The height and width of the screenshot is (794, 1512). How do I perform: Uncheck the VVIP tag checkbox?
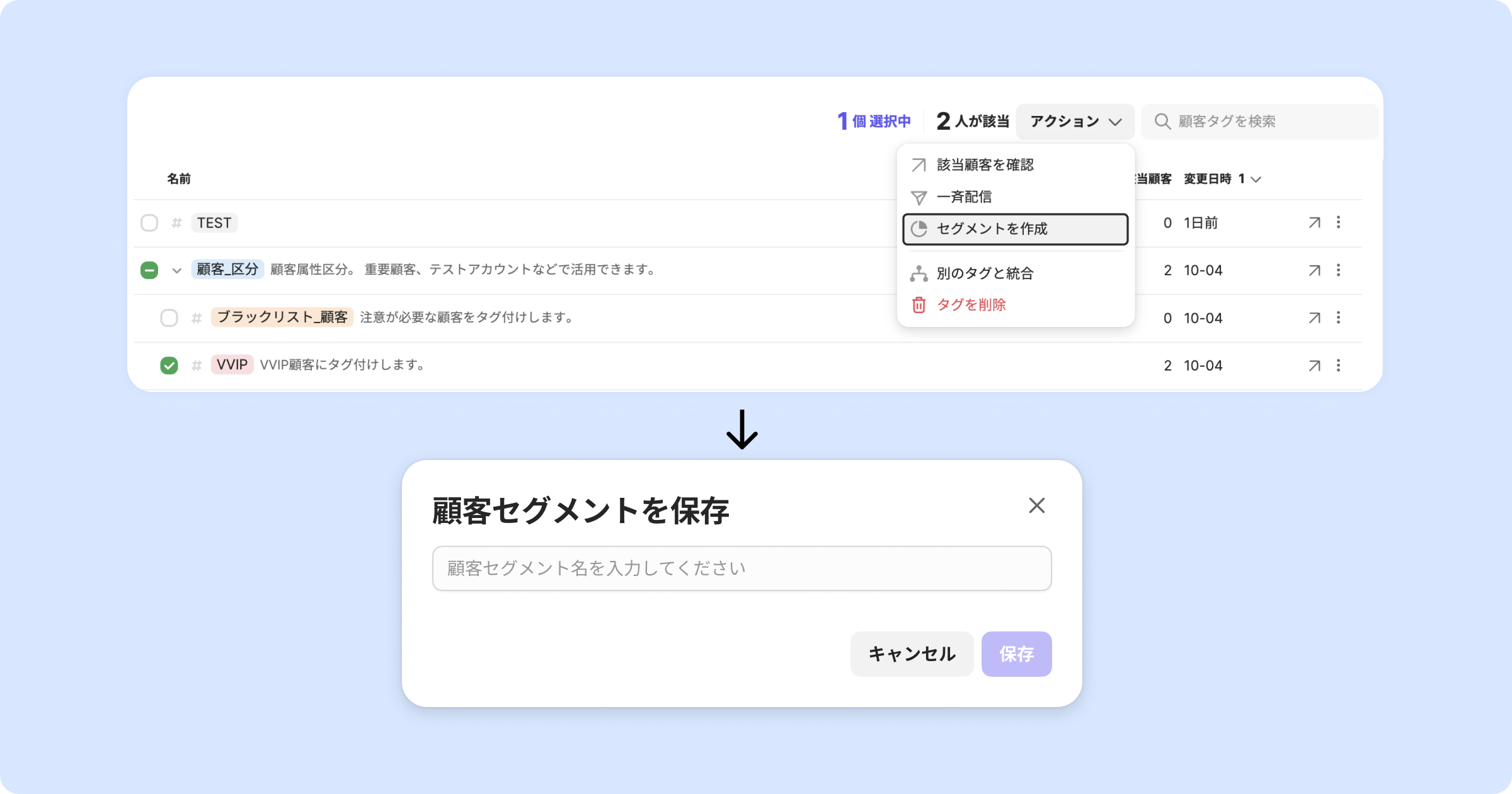click(x=169, y=365)
